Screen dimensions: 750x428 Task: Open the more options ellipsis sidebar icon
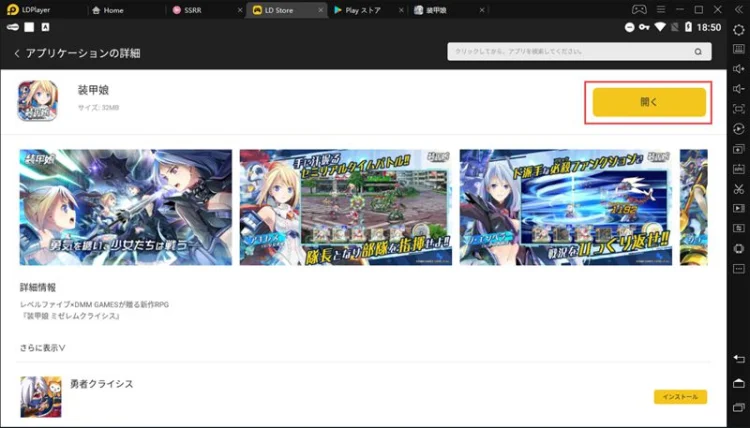click(739, 269)
